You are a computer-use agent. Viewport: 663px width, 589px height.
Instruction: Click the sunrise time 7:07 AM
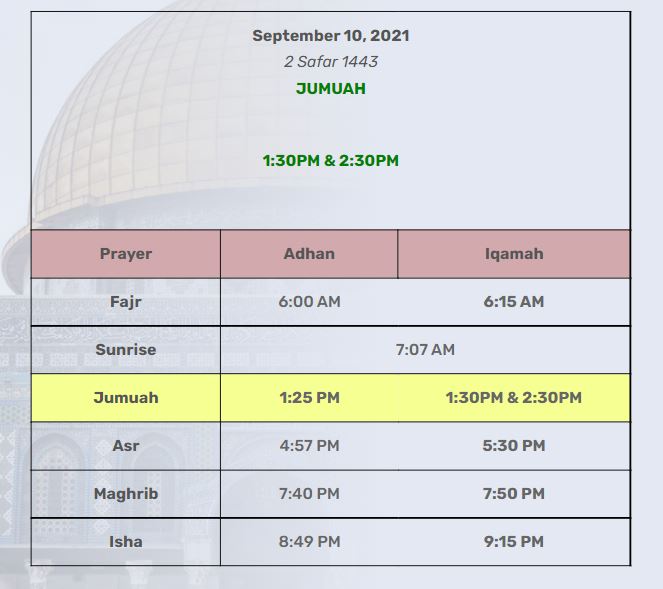[x=425, y=350]
